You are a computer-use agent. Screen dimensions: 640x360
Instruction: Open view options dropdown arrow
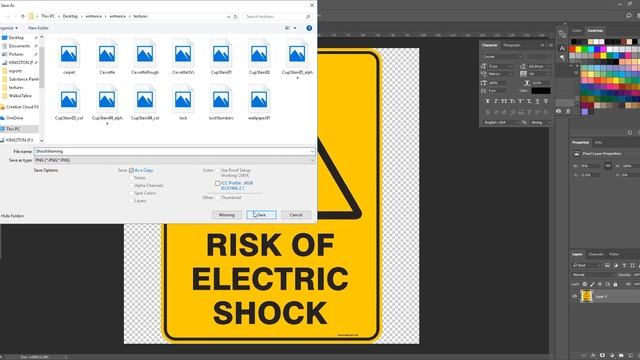pos(295,28)
